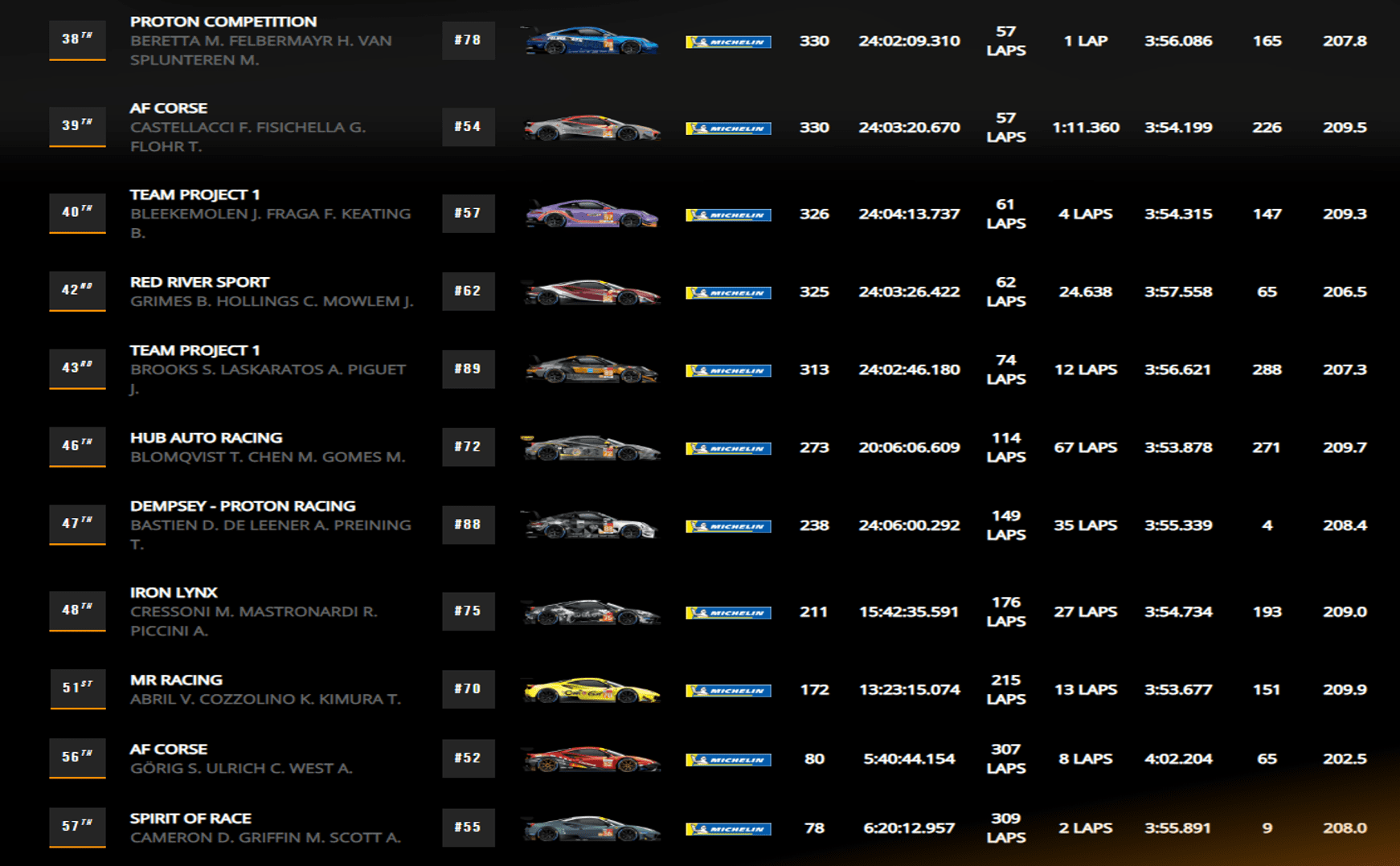1400x866 pixels.
Task: Select the 42nd position badge
Action: (77, 292)
